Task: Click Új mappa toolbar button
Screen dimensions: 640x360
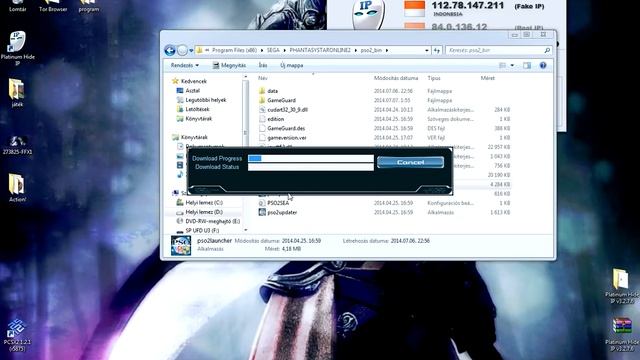Action: click(292, 65)
